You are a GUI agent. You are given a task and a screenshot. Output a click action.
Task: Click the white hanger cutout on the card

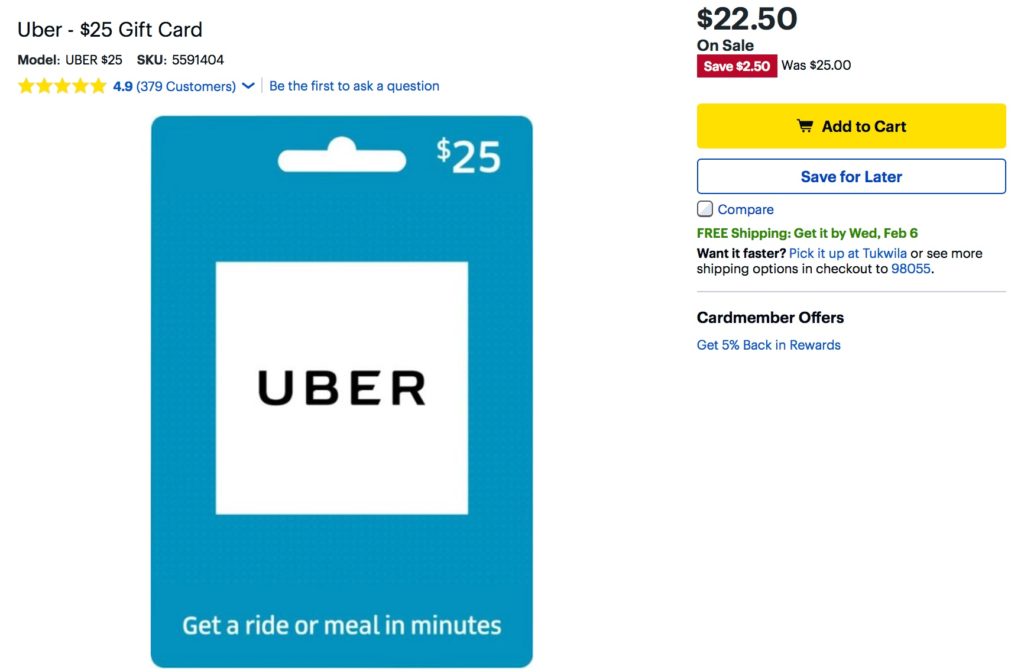[x=342, y=155]
